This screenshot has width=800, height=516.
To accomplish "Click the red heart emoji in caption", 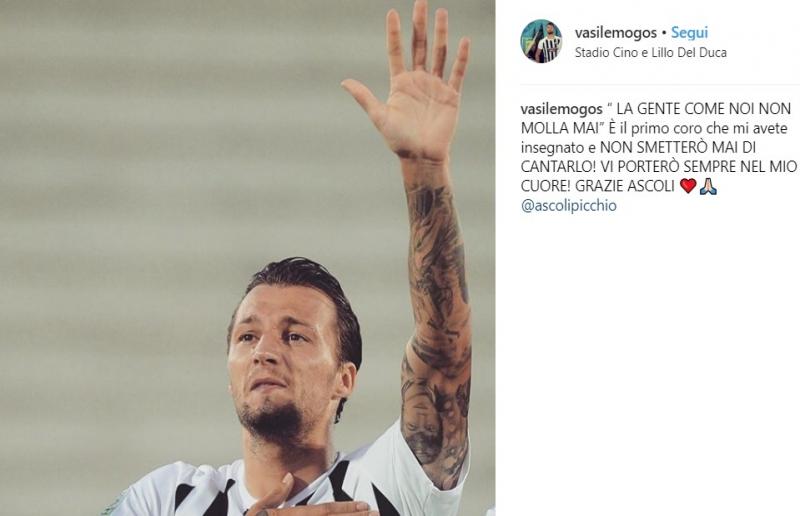I will click(x=688, y=186).
